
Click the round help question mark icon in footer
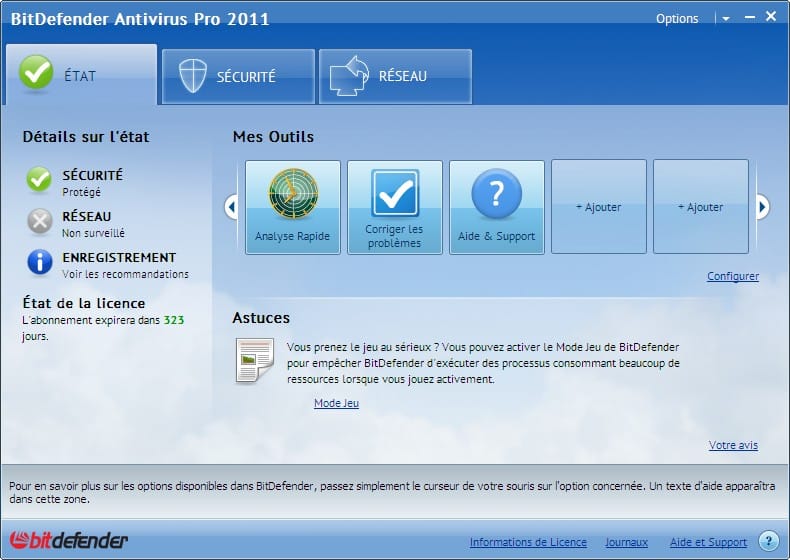point(768,541)
